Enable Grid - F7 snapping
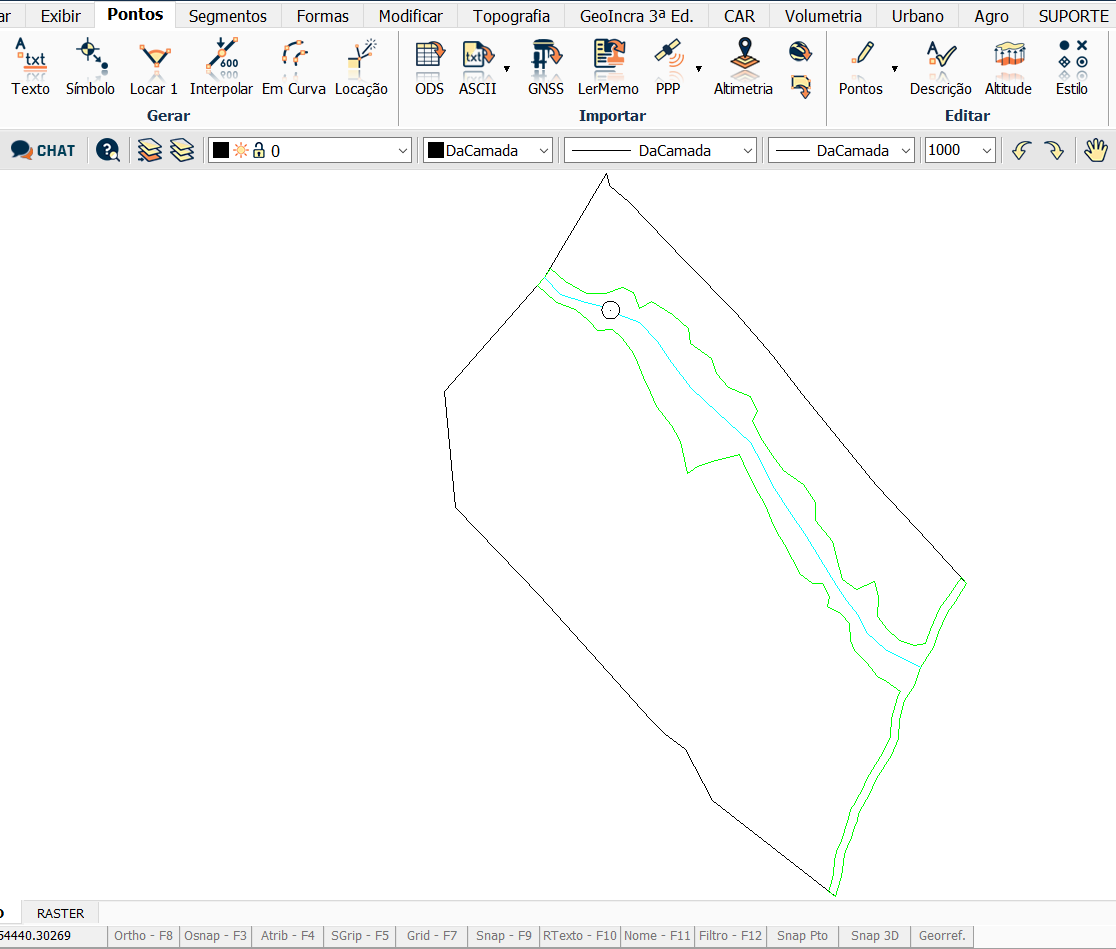Viewport: 1116px width, 949px height. point(431,935)
